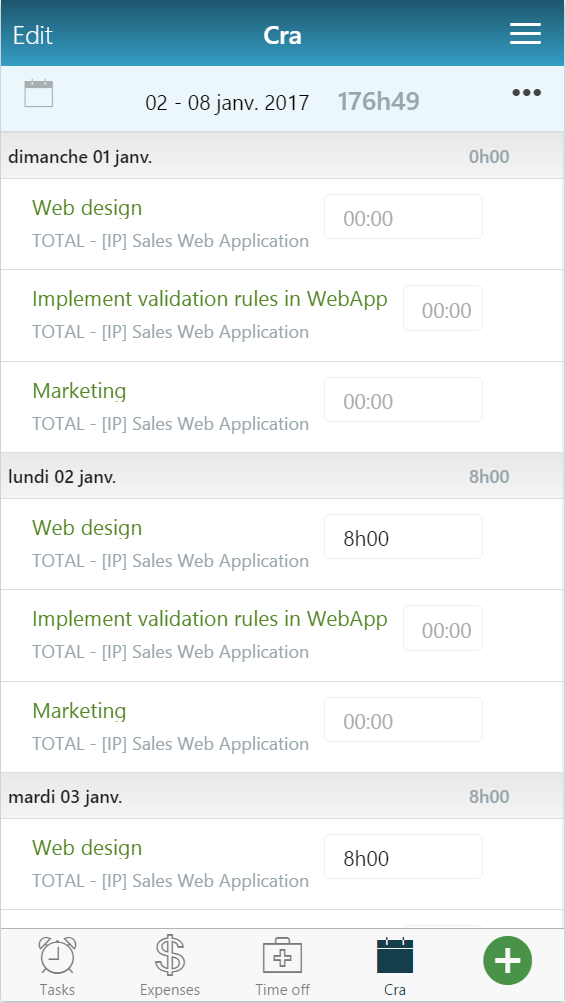Select the lundi 02 janv. day header
Viewport: 566px width, 1003px height.
coord(283,476)
